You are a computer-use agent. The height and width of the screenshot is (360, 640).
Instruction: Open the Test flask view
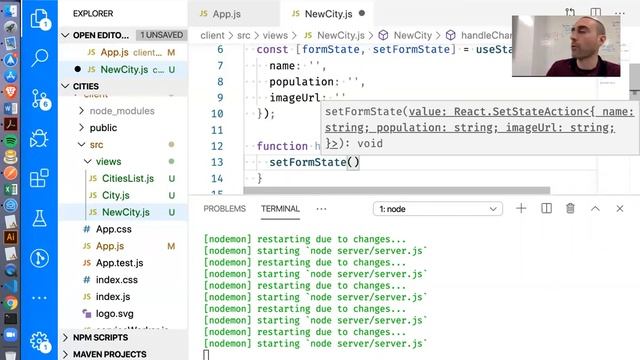click(39, 218)
